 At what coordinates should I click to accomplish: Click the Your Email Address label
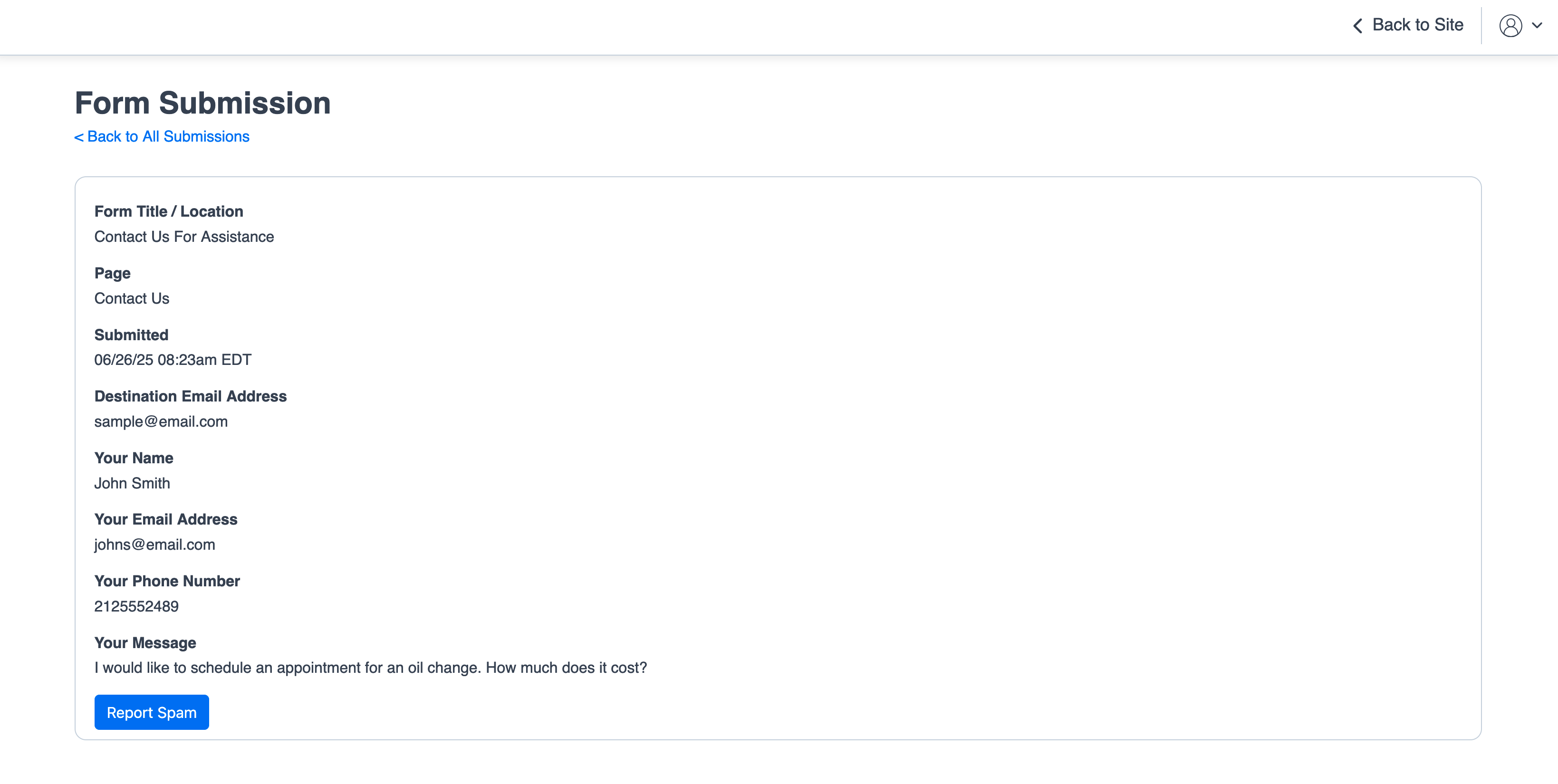click(x=166, y=519)
